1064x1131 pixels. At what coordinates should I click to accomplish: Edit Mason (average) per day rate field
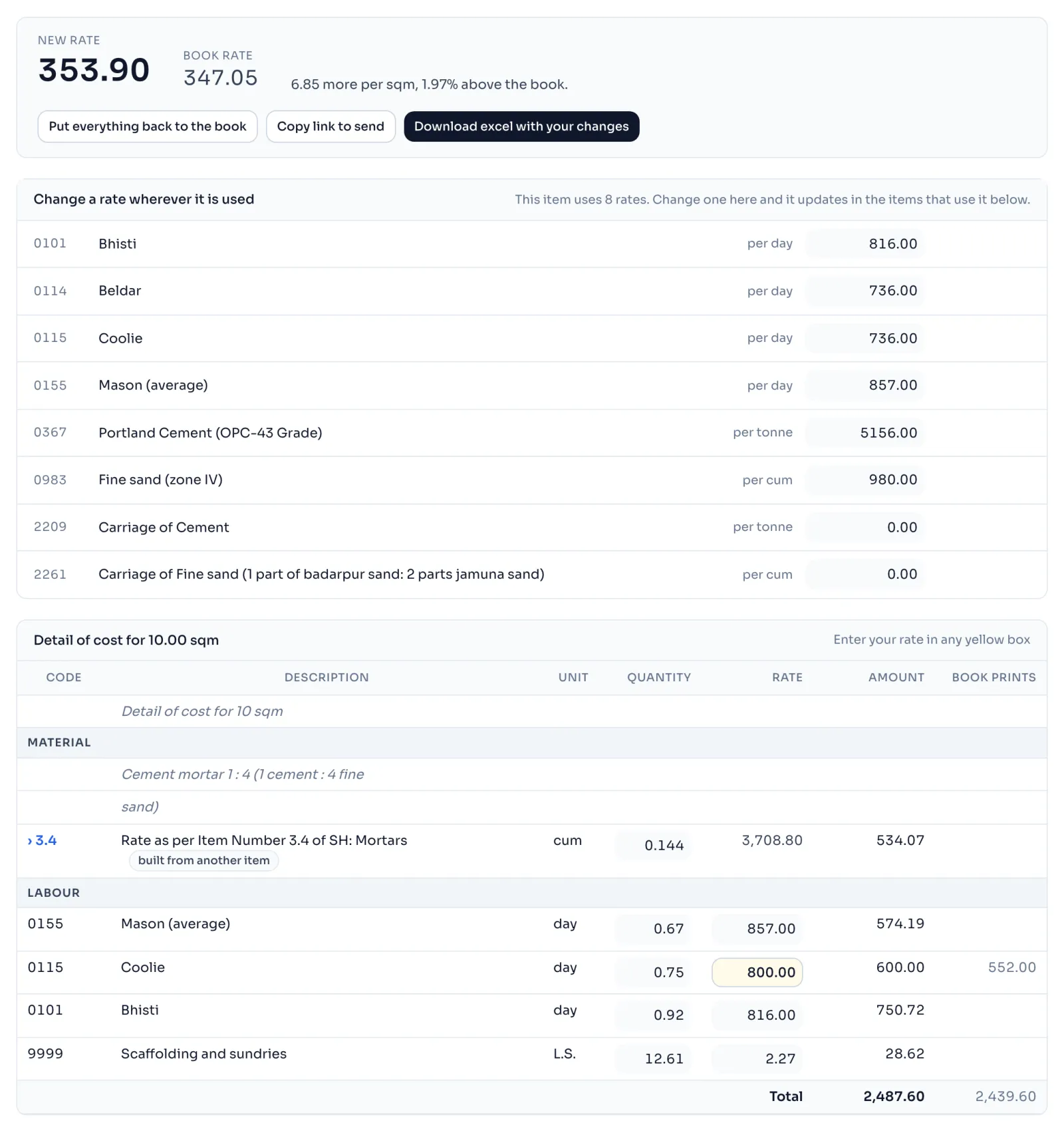click(864, 385)
